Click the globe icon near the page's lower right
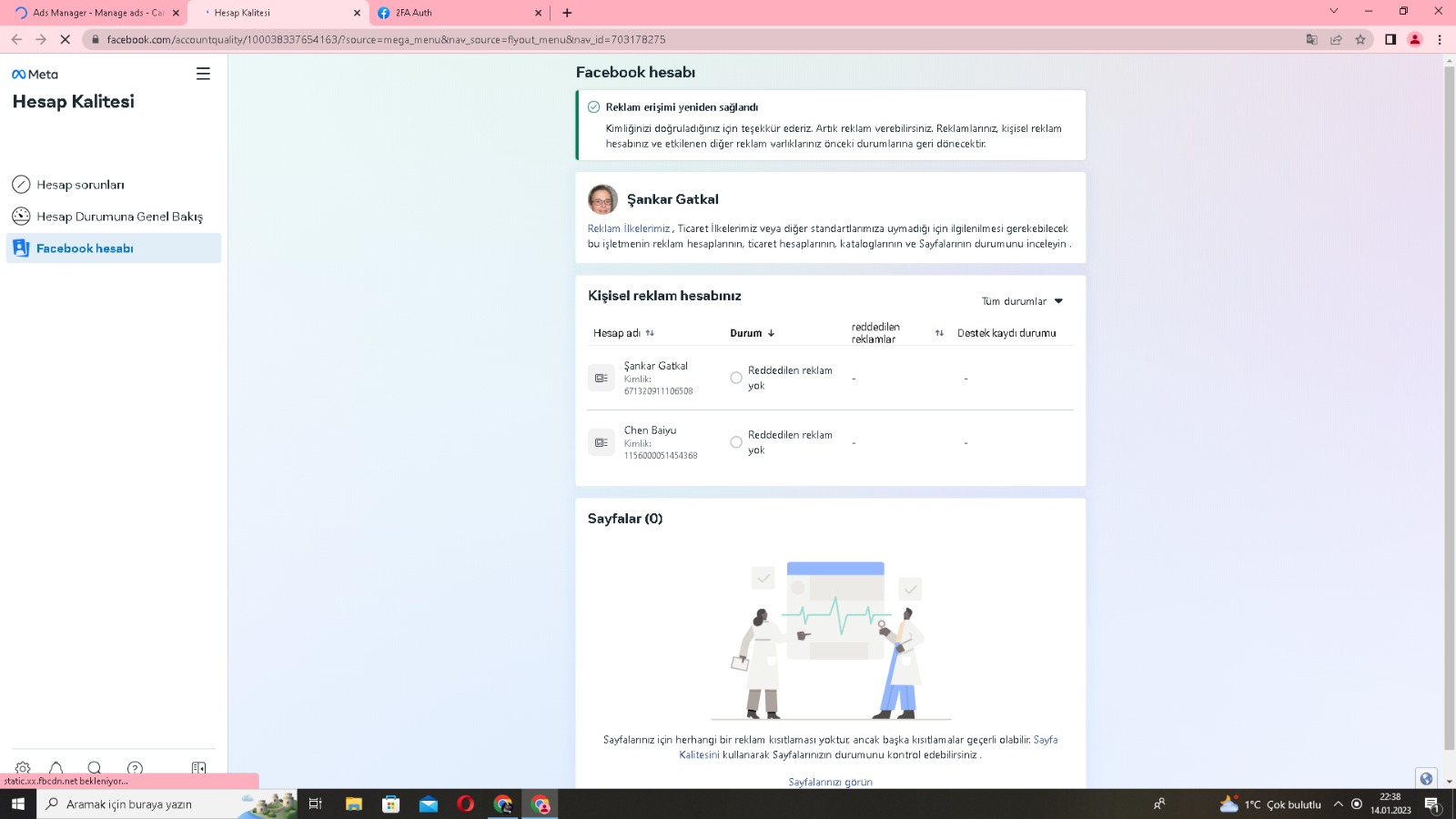 [1426, 778]
